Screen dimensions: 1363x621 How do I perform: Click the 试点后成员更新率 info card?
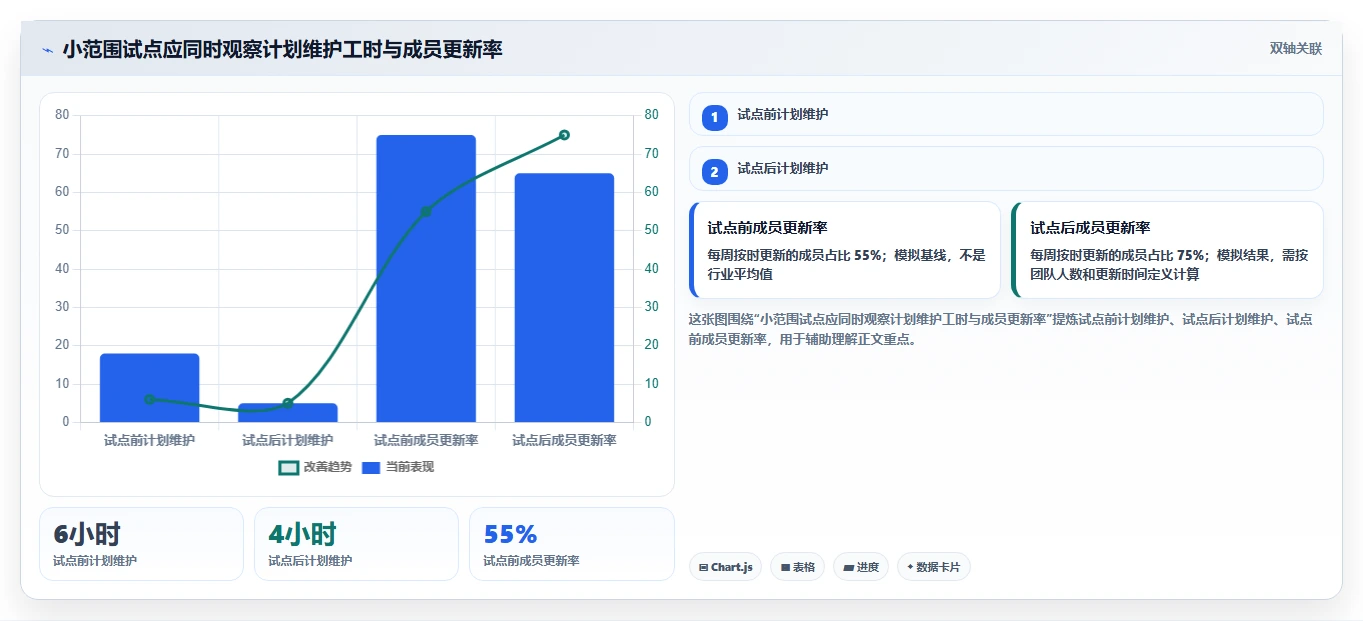pos(1168,250)
